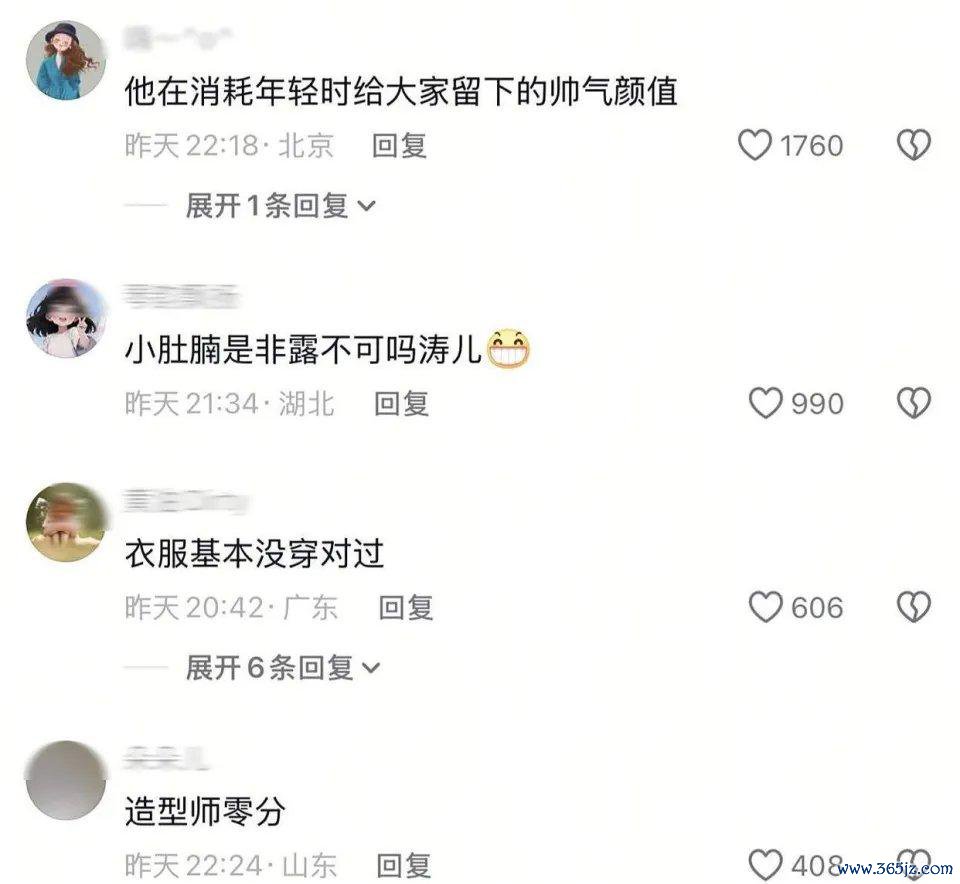
Task: Open avatar of girl in hat
Action: (66, 59)
